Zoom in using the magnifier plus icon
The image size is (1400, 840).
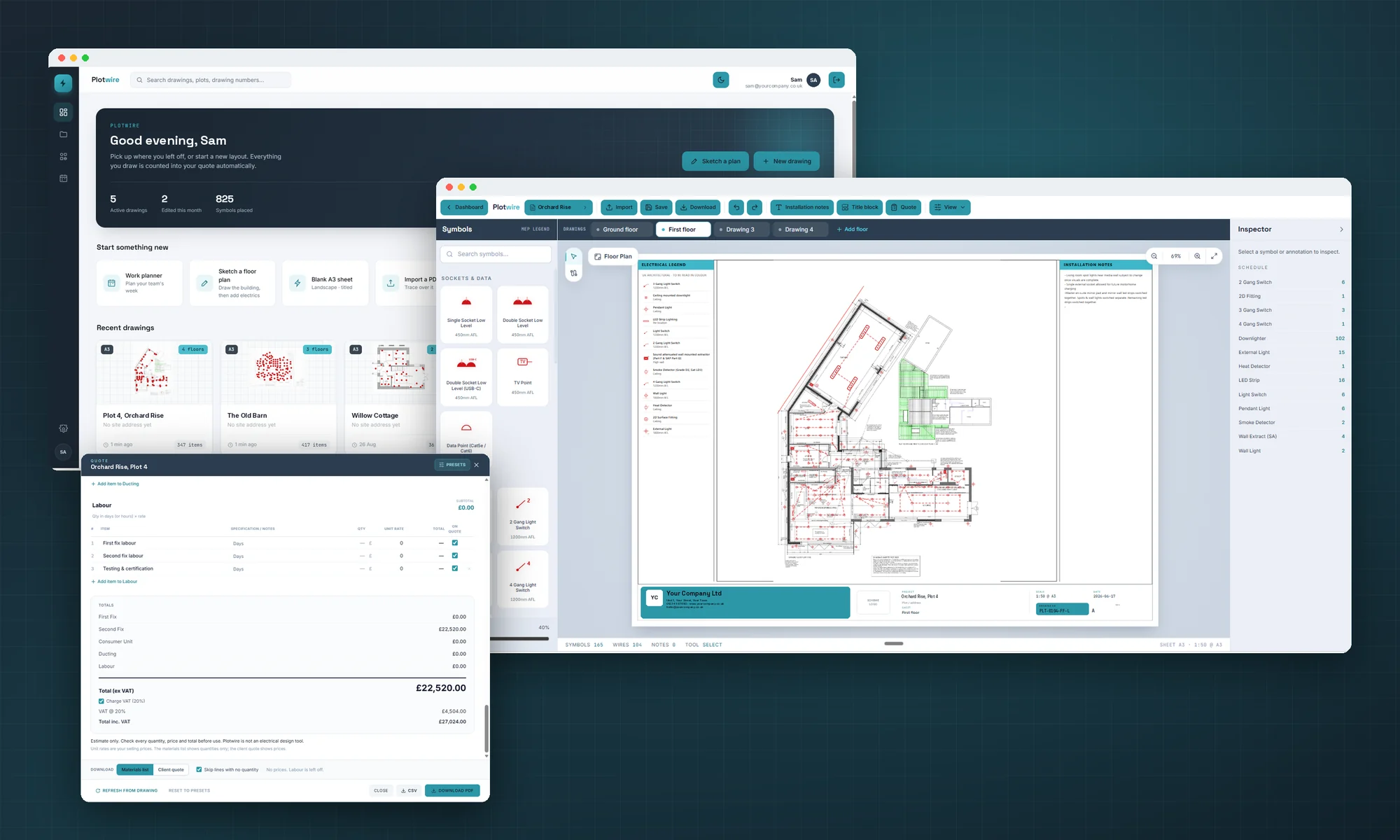click(x=1198, y=256)
